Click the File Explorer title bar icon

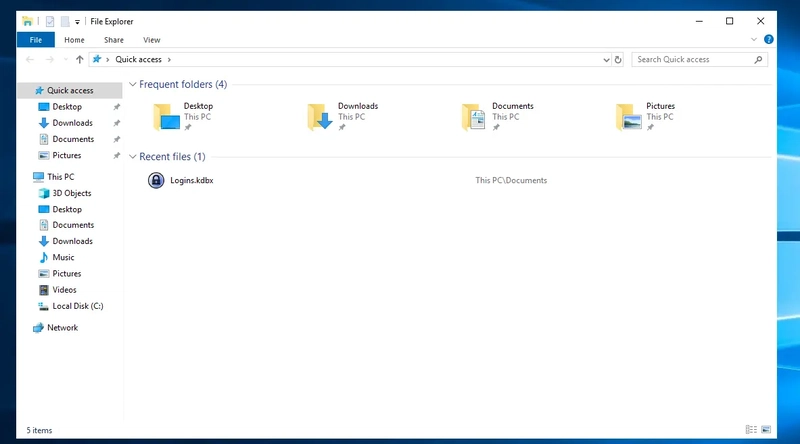(x=28, y=21)
